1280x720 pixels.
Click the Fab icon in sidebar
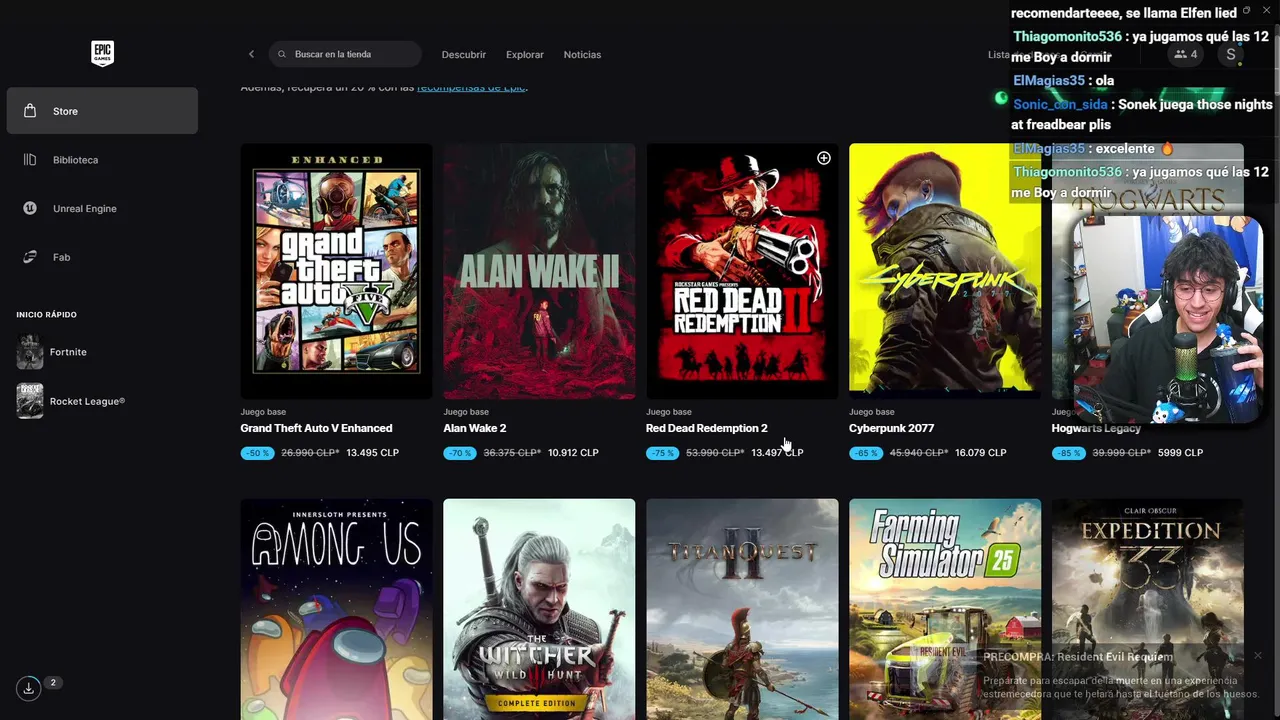coord(30,257)
